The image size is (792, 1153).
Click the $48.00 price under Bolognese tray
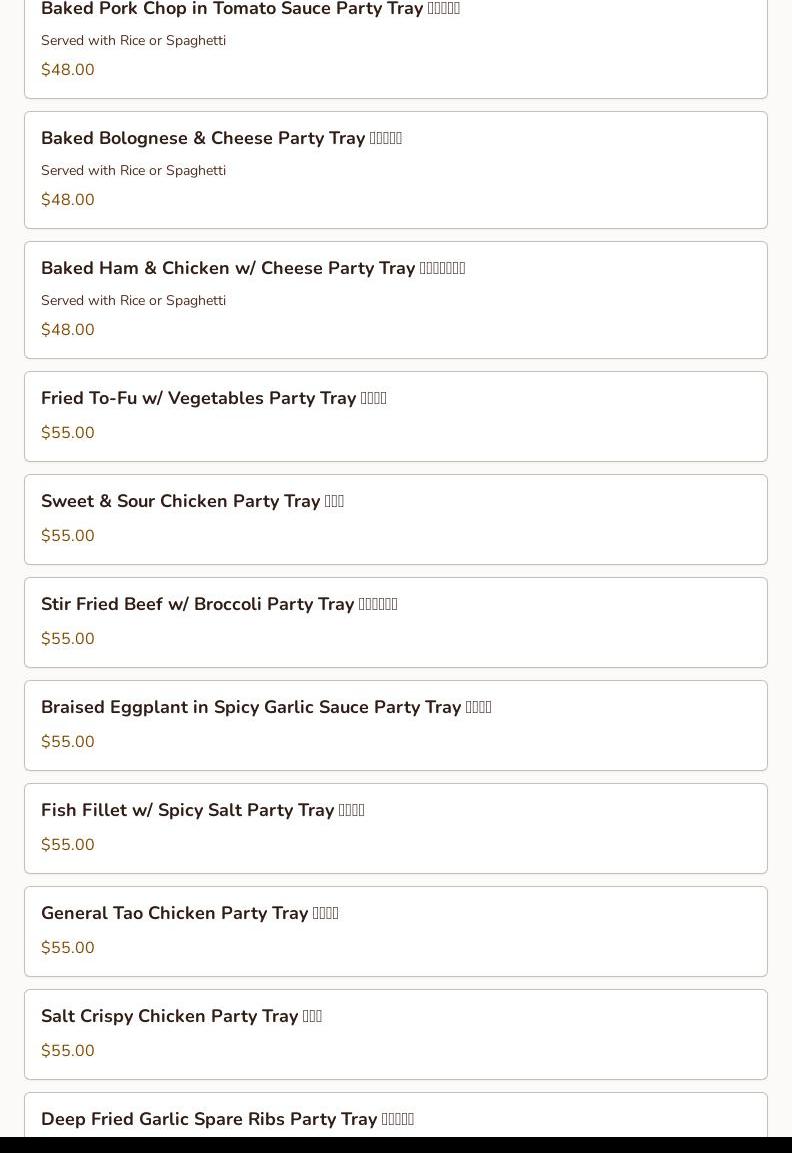tap(68, 200)
